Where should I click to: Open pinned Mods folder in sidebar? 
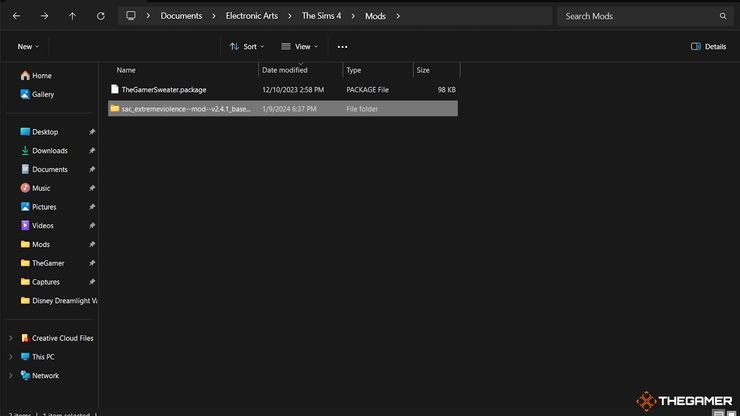[35, 244]
